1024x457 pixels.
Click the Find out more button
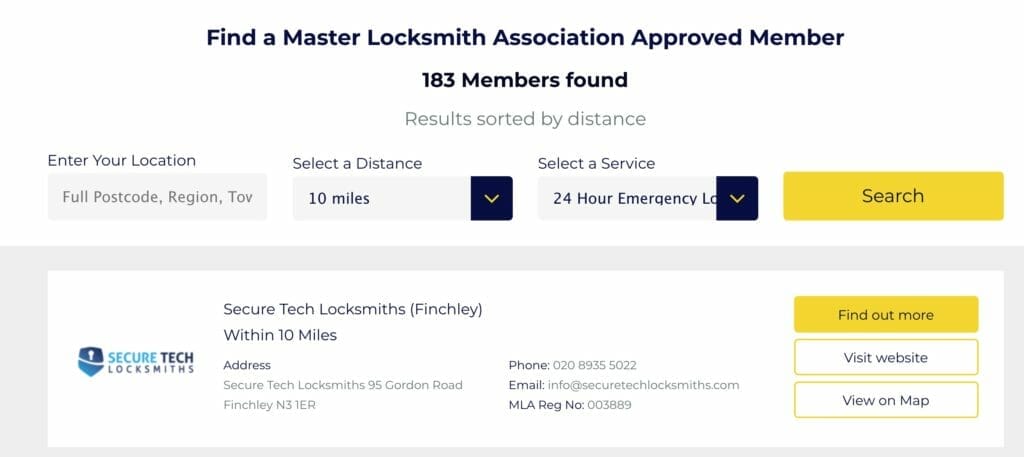(x=885, y=315)
